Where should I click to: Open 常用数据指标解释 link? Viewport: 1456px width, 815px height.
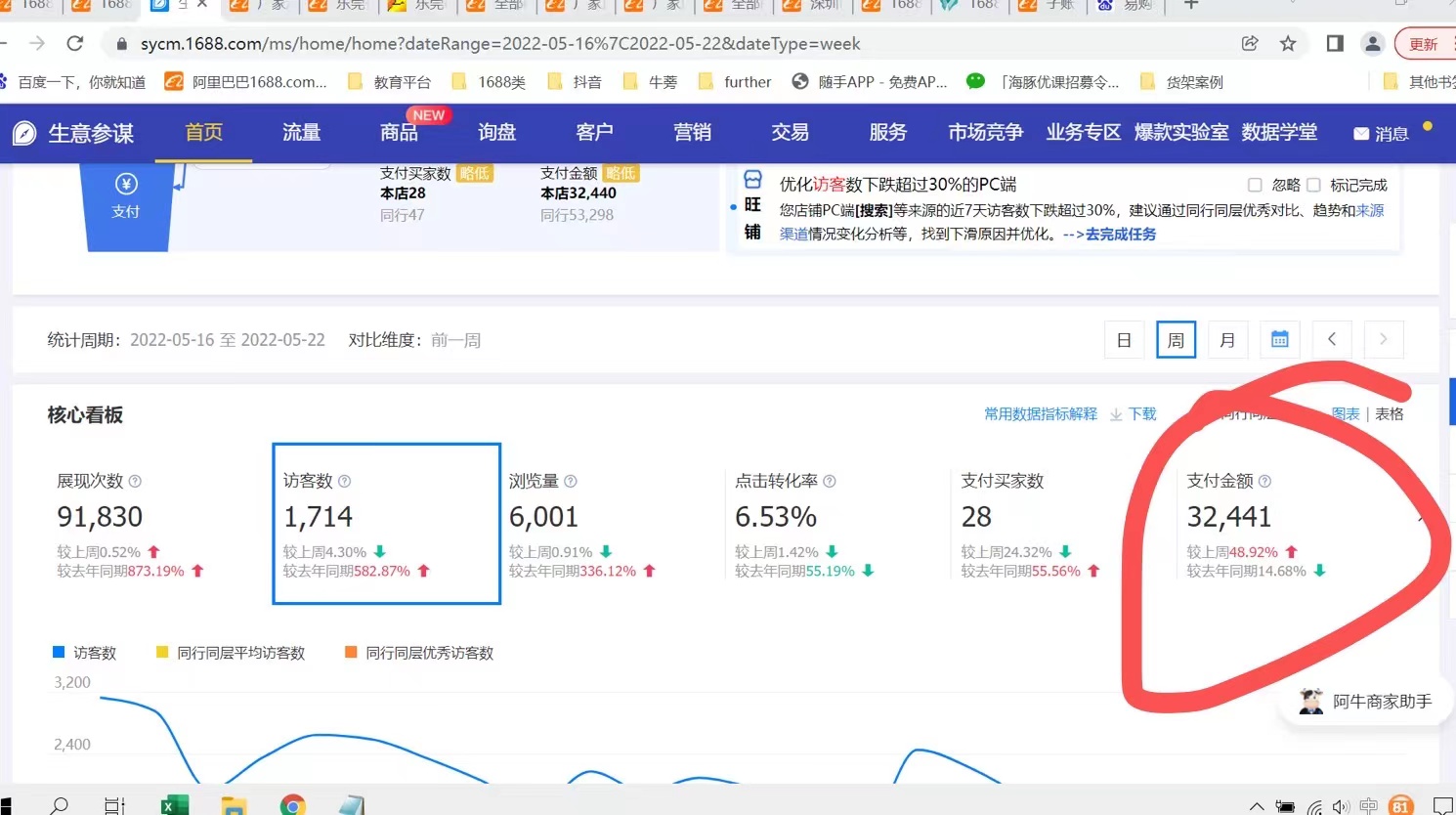[x=1040, y=414]
